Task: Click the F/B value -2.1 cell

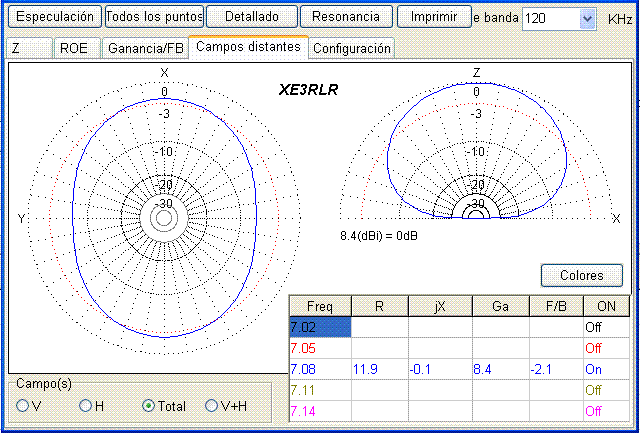Action: [x=556, y=370]
